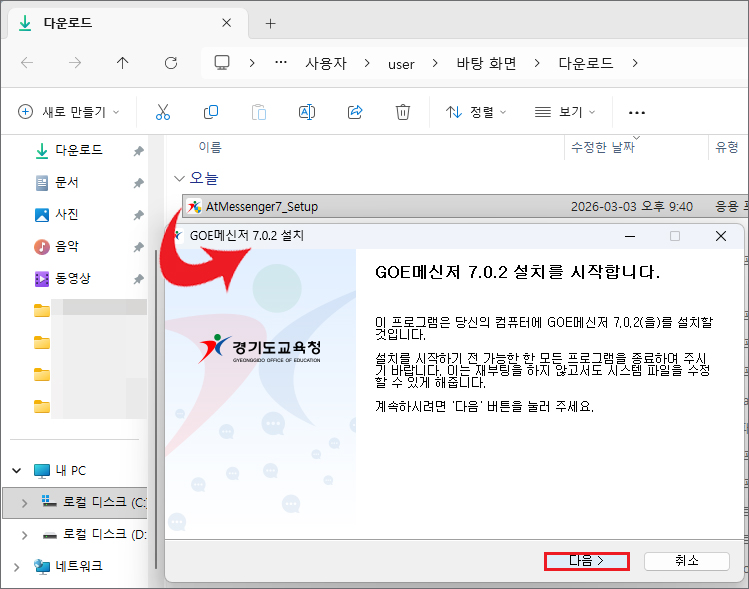Select the AtMessenger7_Setup file
This screenshot has width=749, height=589.
[261, 207]
